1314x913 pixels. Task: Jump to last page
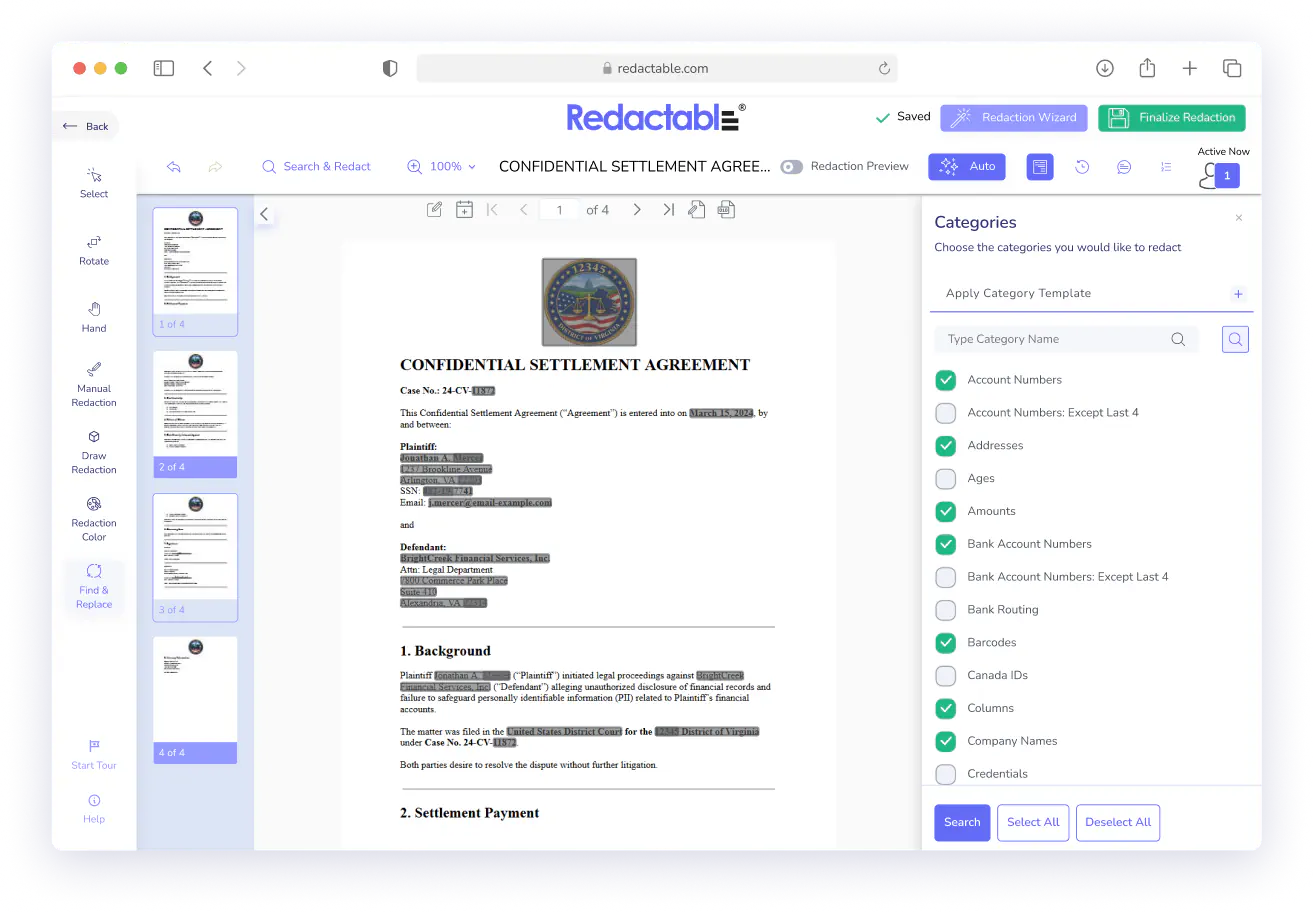click(x=668, y=210)
